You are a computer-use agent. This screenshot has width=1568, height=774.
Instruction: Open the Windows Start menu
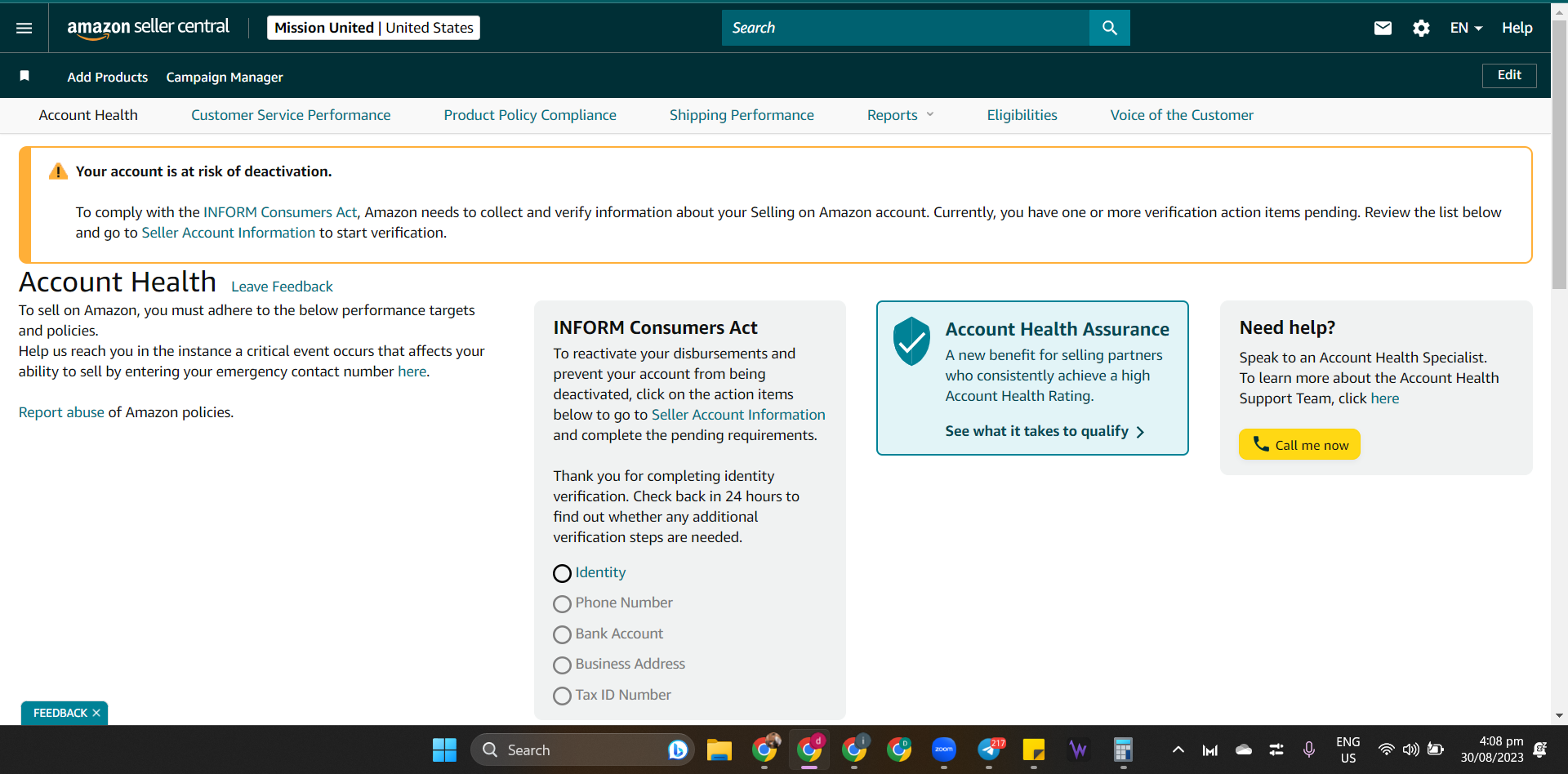[x=444, y=750]
